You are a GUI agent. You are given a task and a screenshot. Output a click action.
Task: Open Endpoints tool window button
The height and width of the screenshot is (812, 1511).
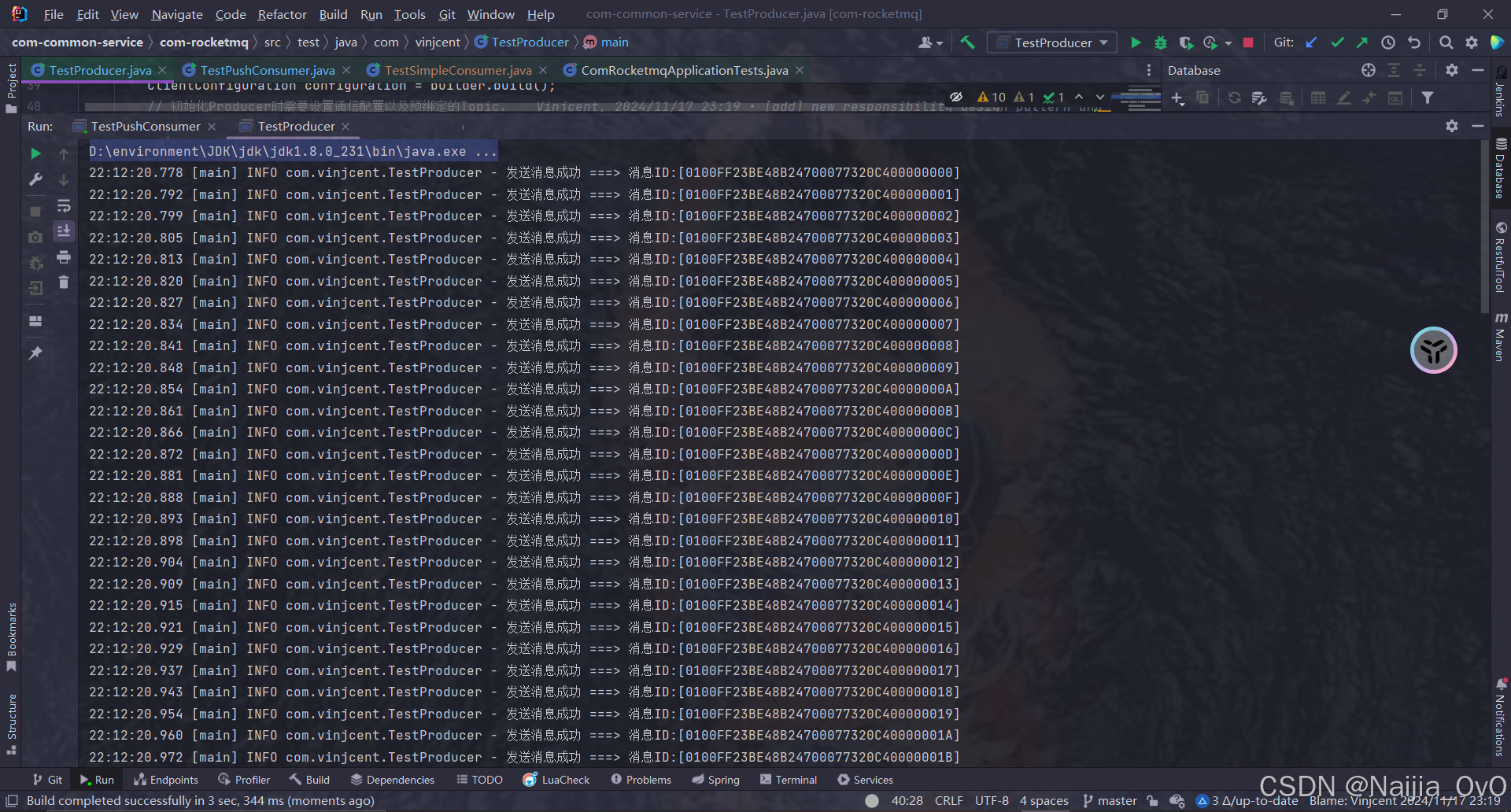[x=166, y=780]
